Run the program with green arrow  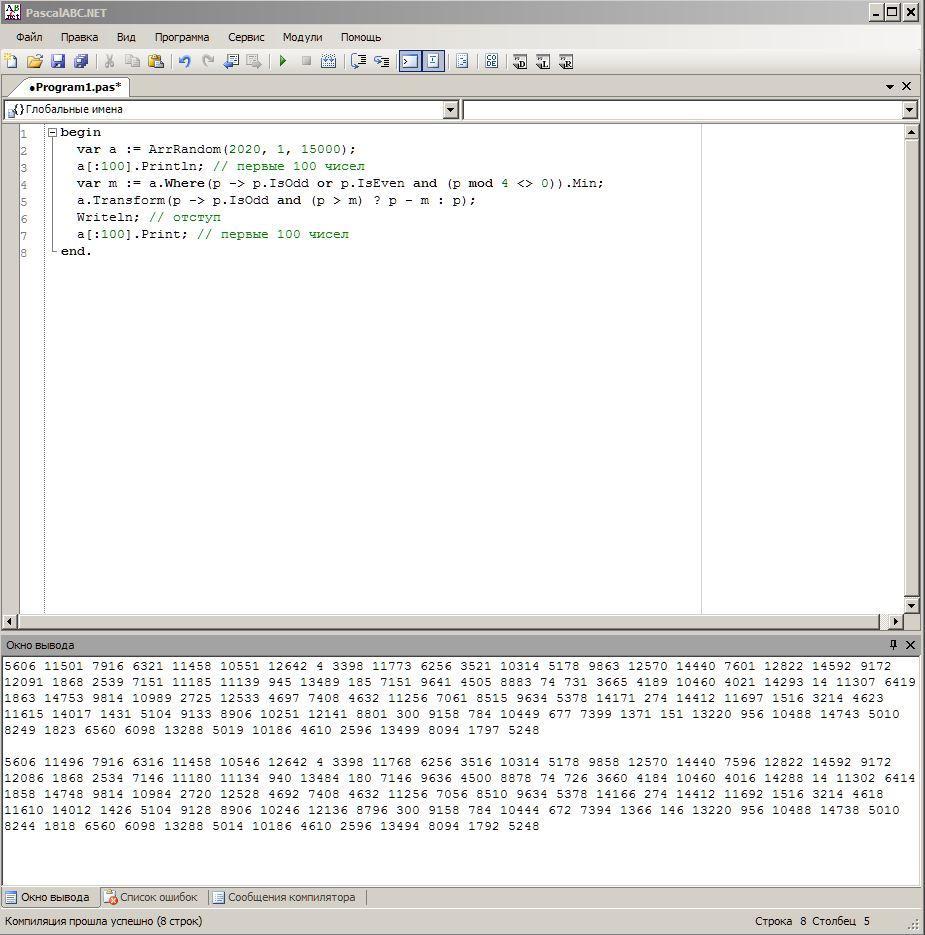(x=283, y=61)
